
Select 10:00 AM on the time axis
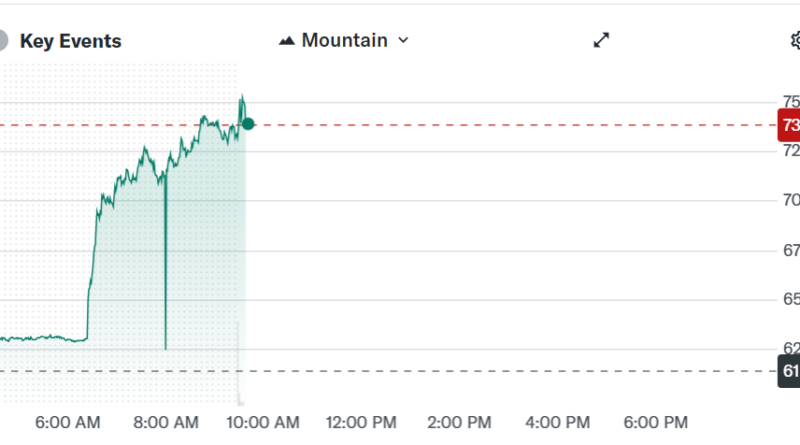coord(263,422)
